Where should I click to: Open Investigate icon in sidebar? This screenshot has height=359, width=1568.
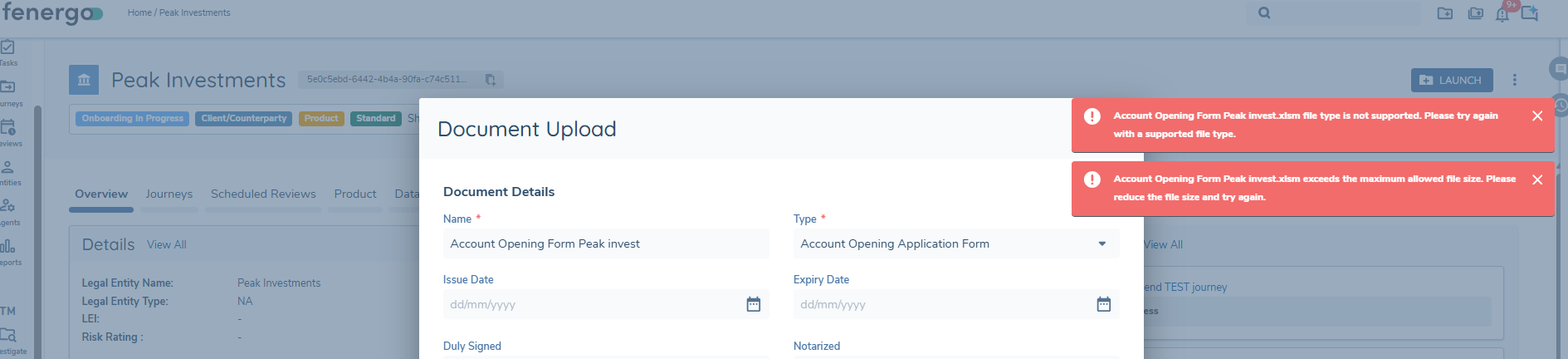tap(8, 335)
